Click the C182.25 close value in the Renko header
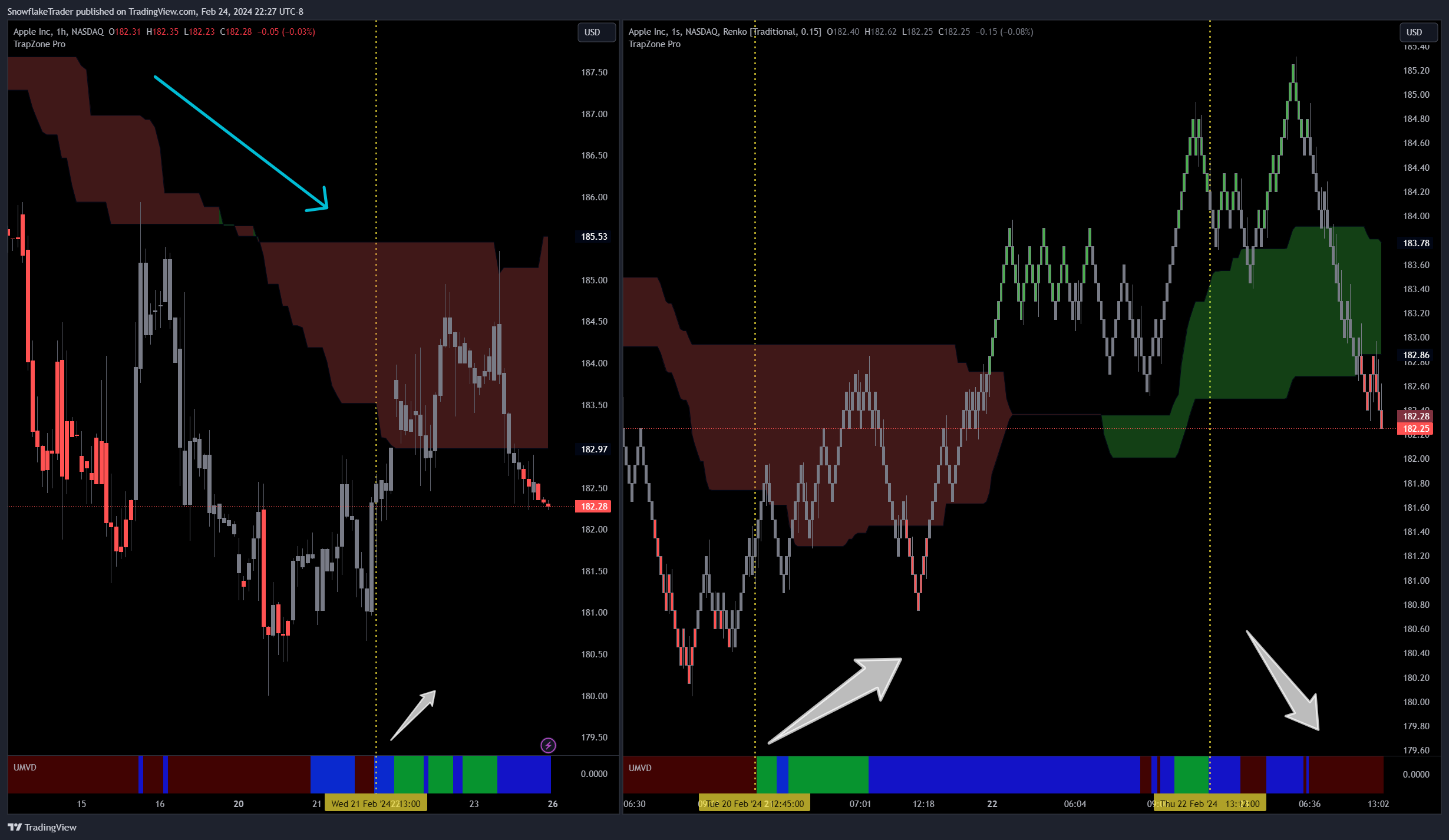 point(954,32)
